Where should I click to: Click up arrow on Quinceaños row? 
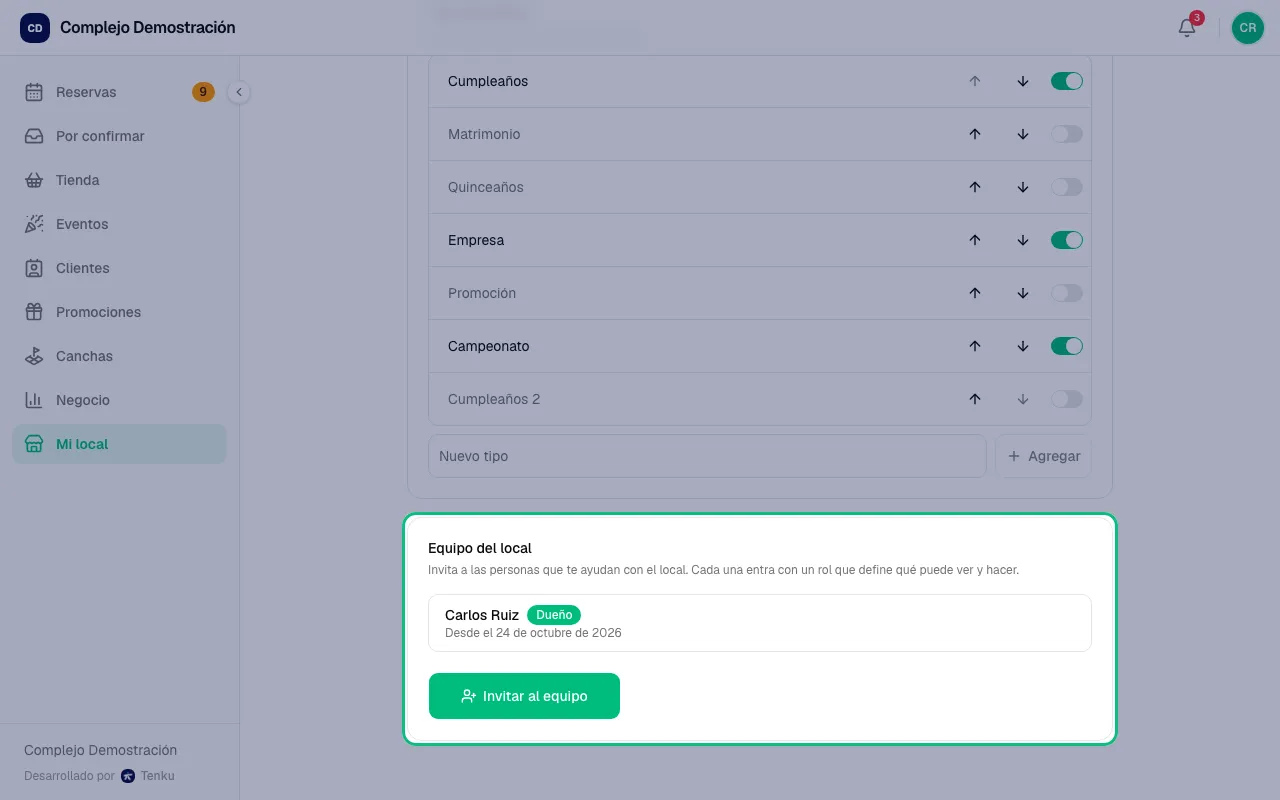pos(975,187)
